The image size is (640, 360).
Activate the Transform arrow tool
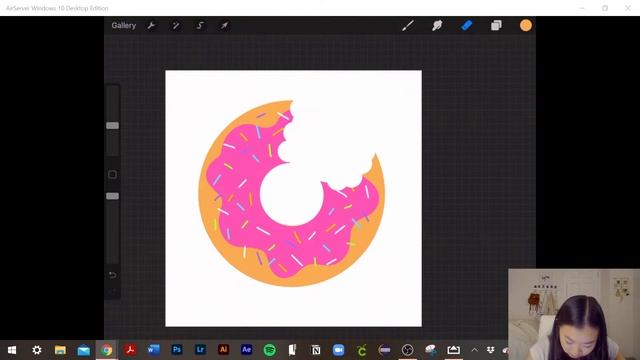pyautogui.click(x=224, y=25)
